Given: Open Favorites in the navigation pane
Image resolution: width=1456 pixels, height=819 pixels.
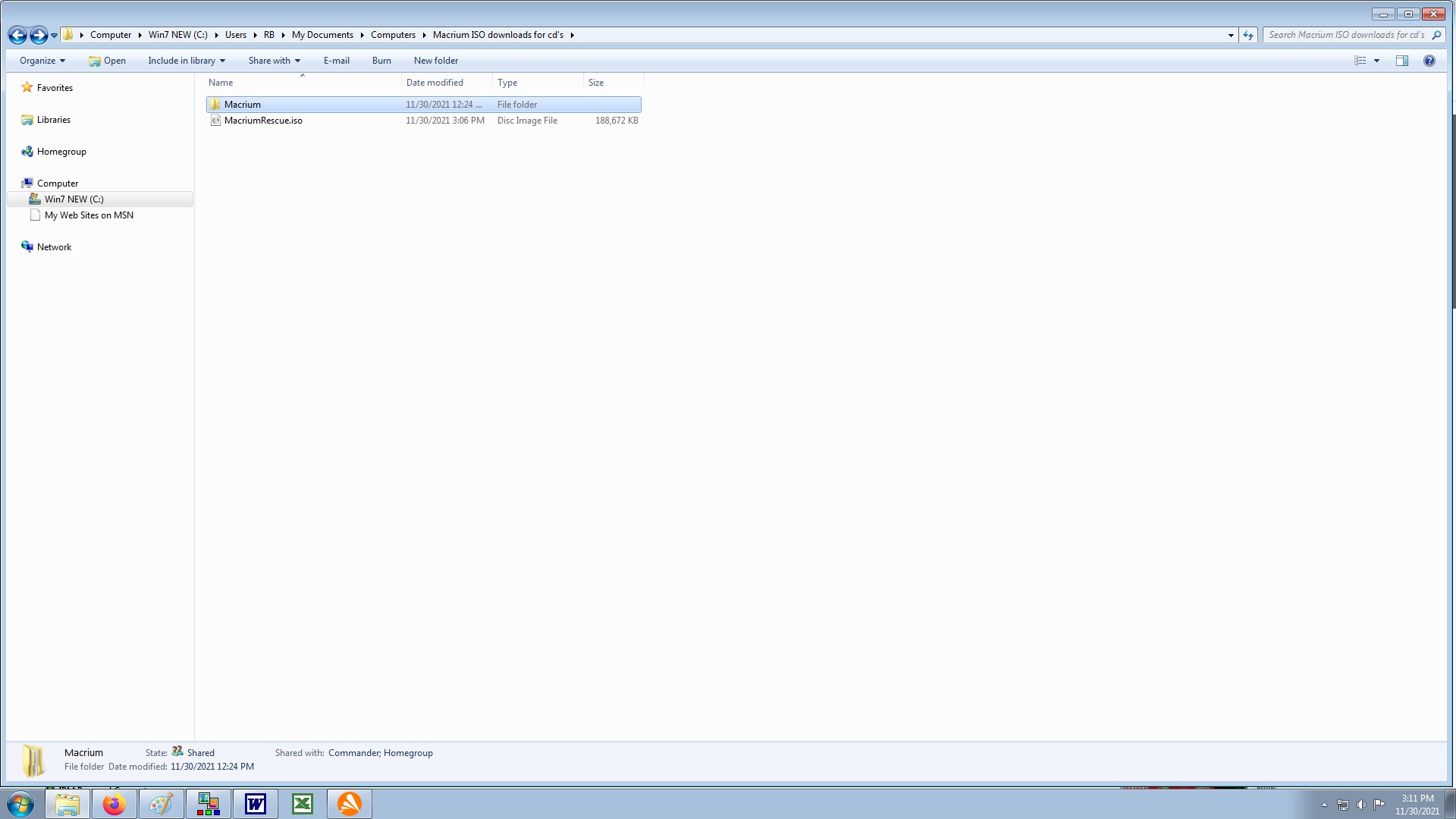Looking at the screenshot, I should pos(55,88).
